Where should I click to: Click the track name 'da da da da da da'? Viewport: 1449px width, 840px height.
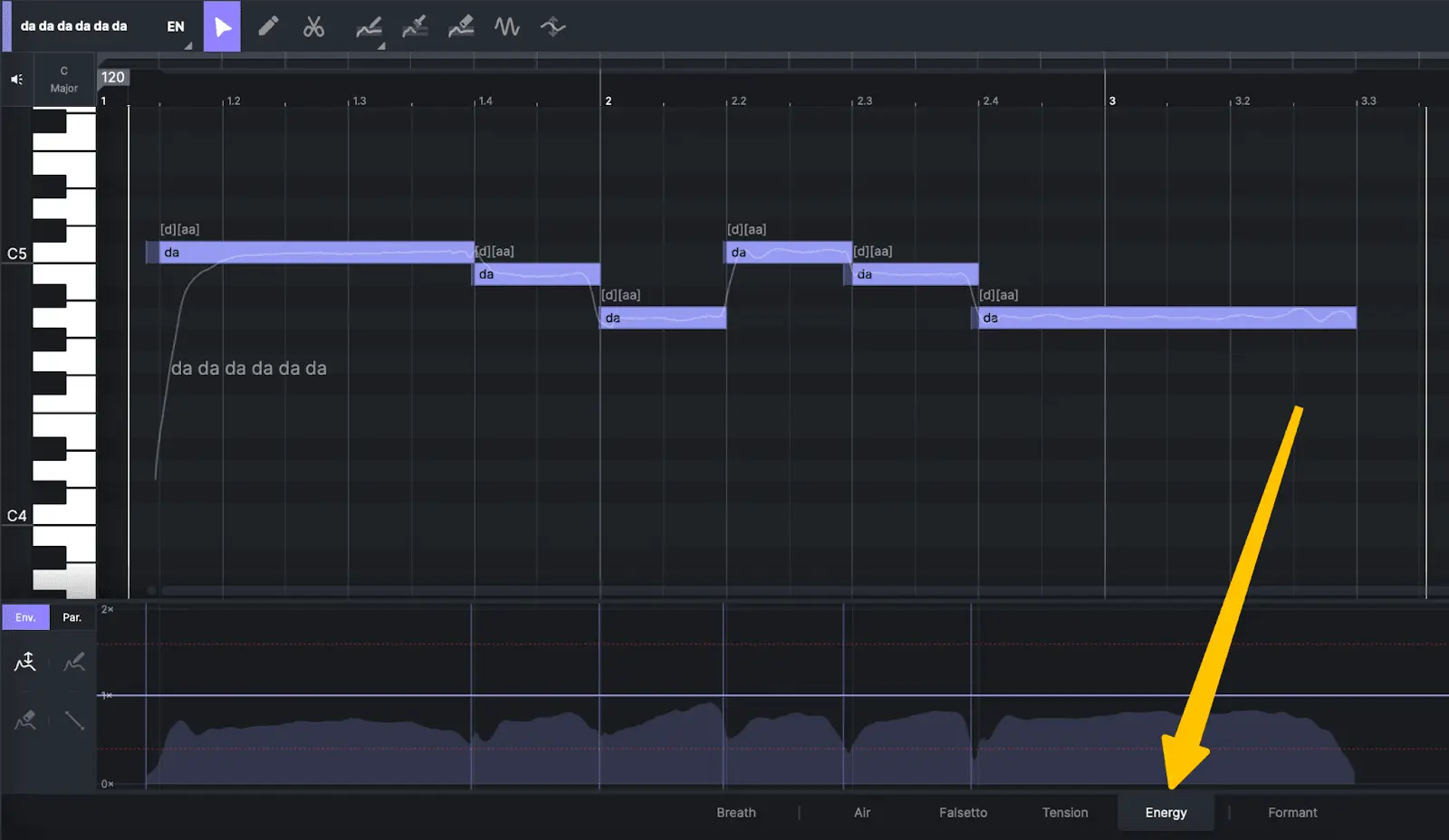tap(73, 26)
